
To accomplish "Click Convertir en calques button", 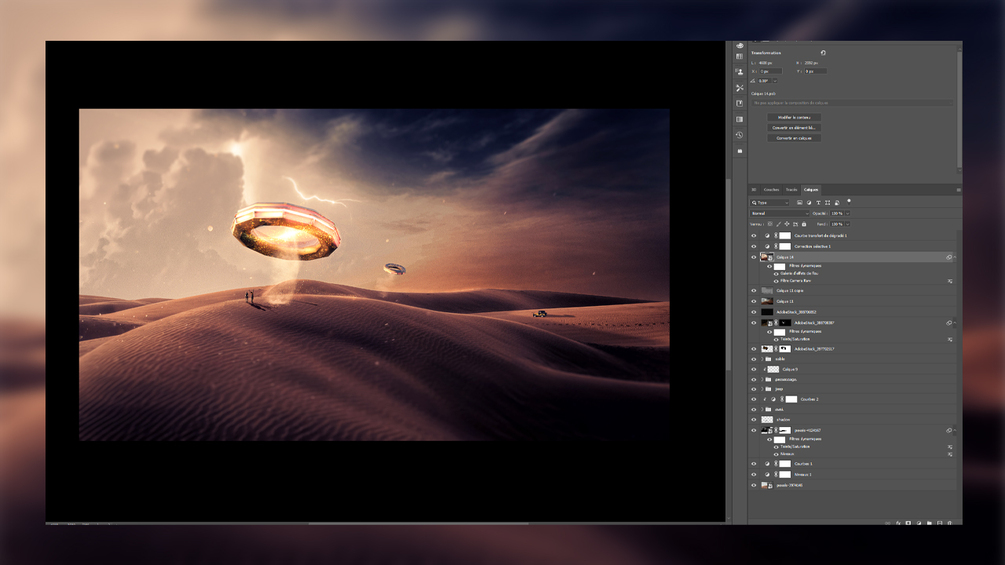I will click(794, 138).
